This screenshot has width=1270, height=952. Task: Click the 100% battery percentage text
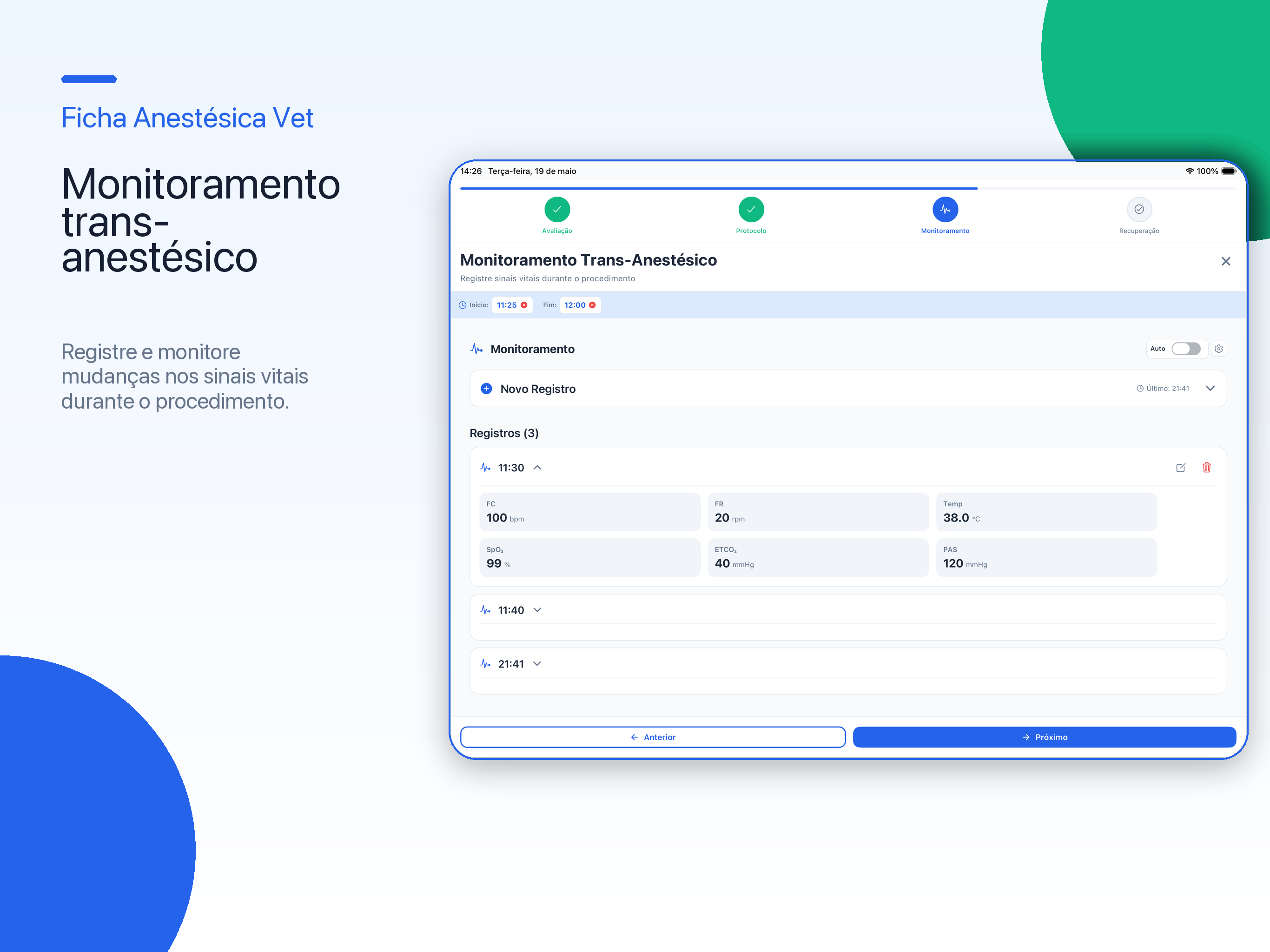(1207, 171)
